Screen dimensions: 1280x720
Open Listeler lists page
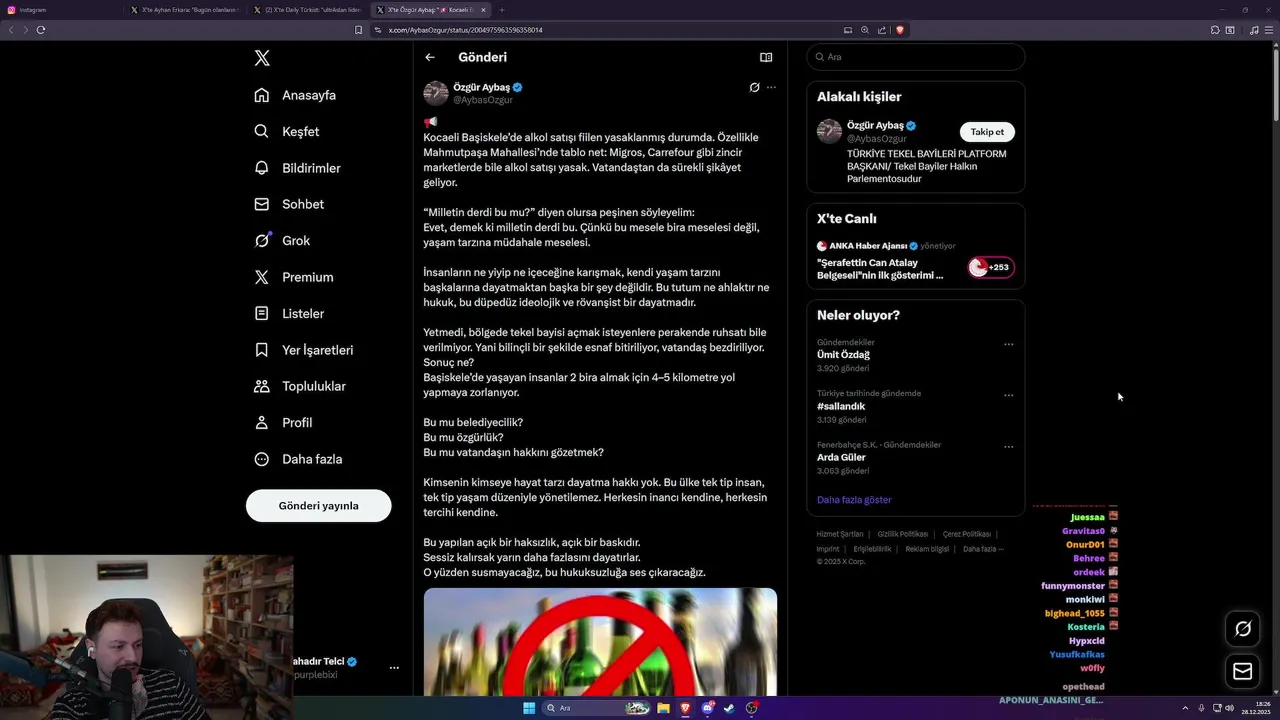tap(289, 314)
